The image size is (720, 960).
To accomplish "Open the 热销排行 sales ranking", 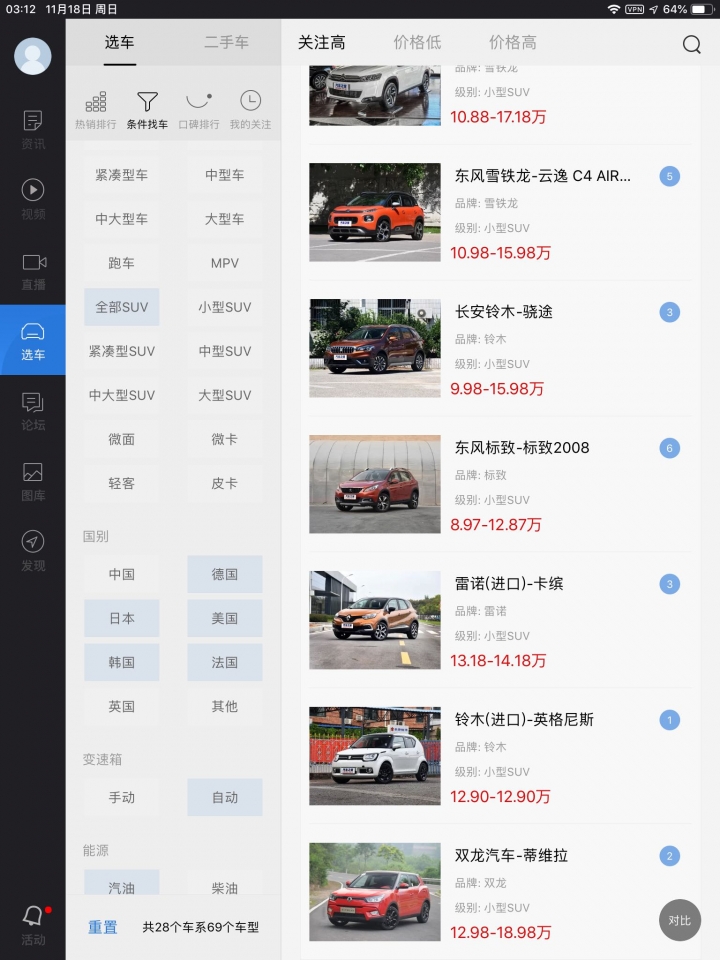I will 96,110.
